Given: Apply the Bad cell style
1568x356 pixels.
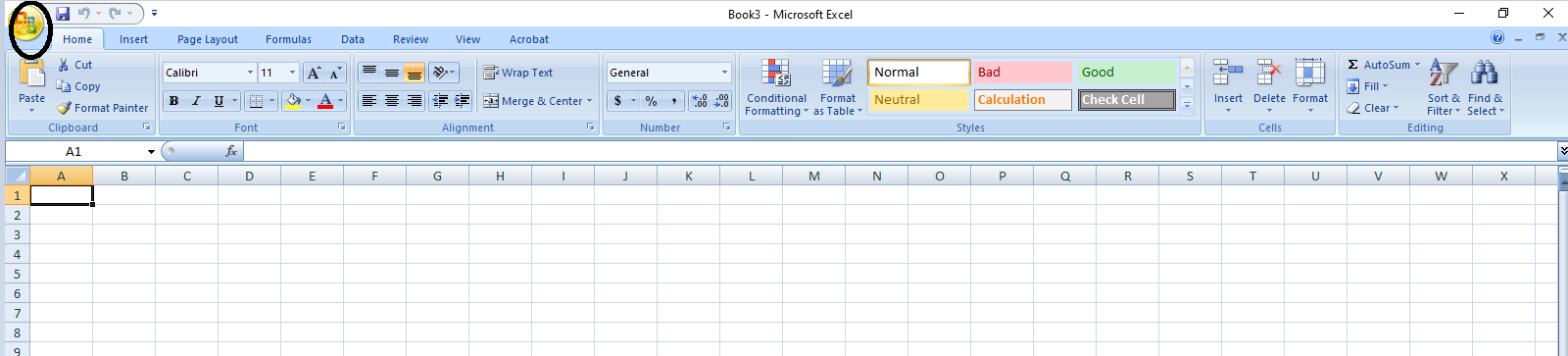Looking at the screenshot, I should pyautogui.click(x=1022, y=73).
